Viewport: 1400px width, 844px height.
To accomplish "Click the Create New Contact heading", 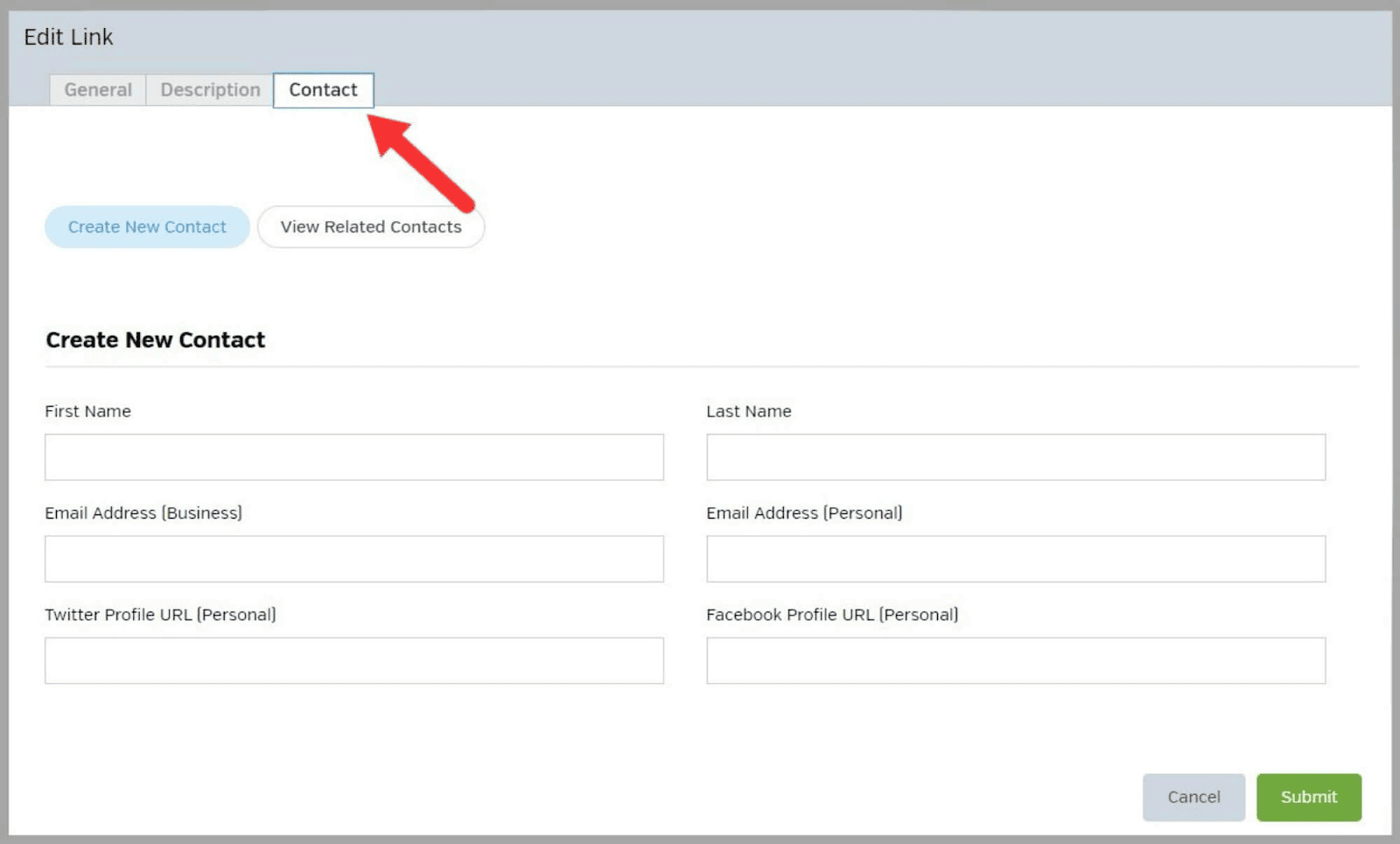I will (155, 340).
